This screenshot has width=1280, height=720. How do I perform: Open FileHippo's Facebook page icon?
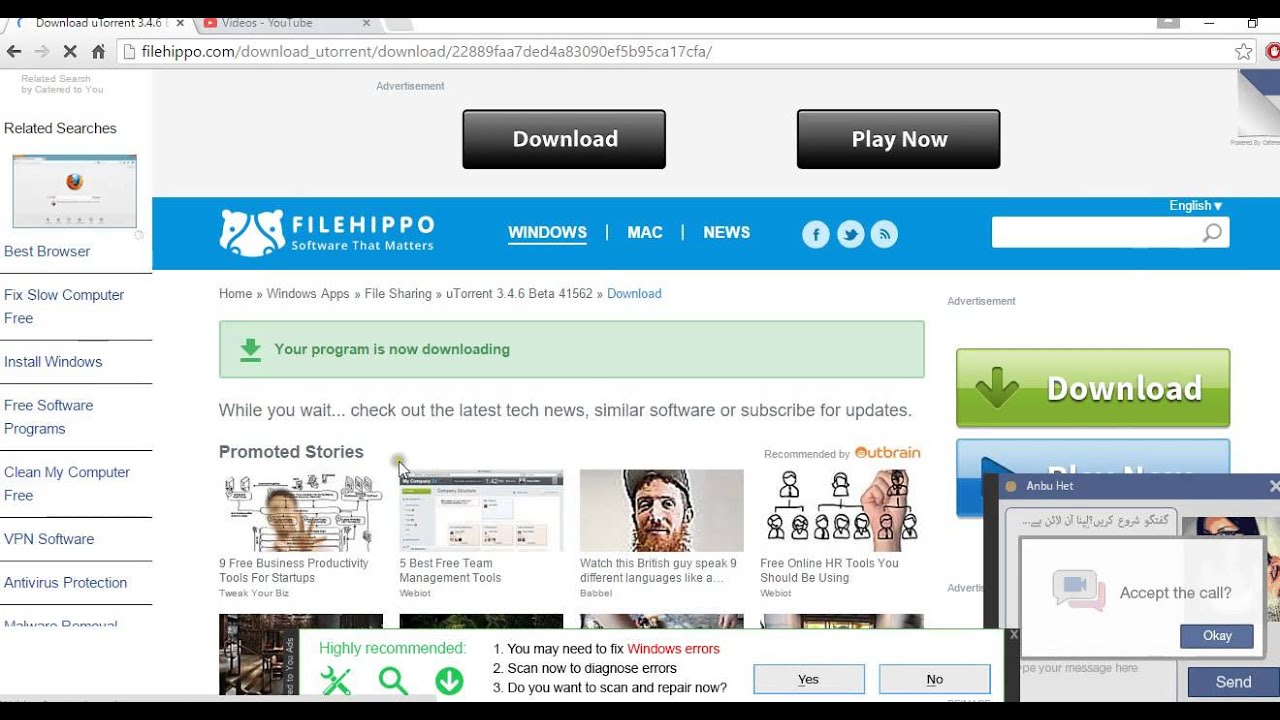[816, 234]
